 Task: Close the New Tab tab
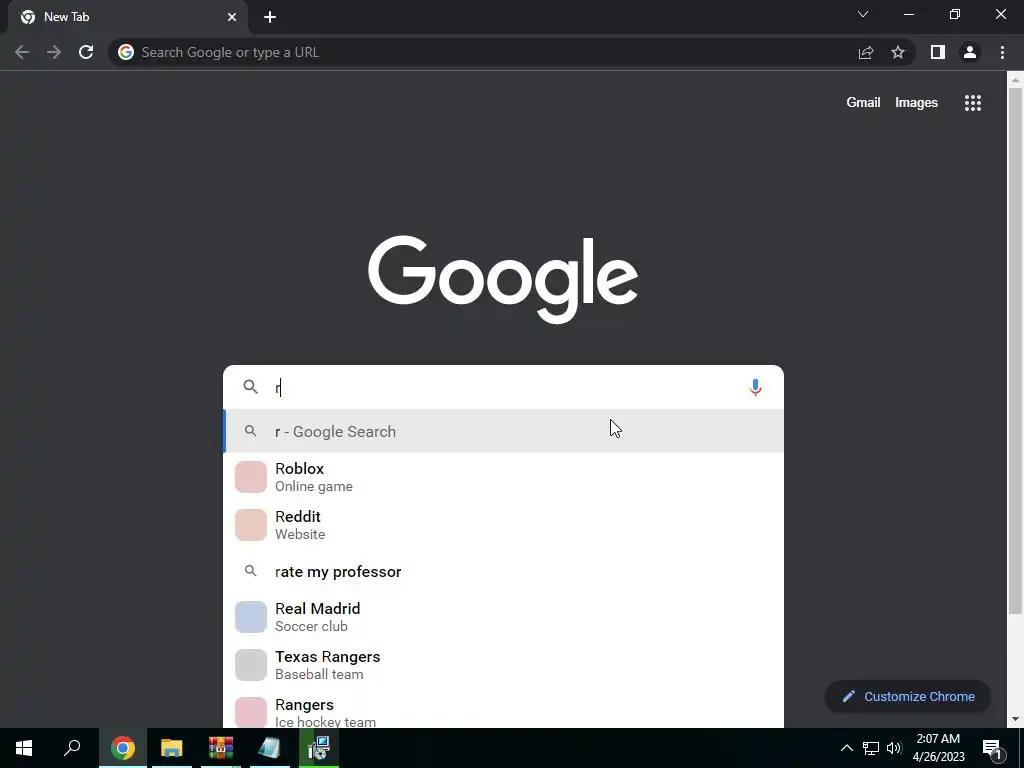click(232, 17)
